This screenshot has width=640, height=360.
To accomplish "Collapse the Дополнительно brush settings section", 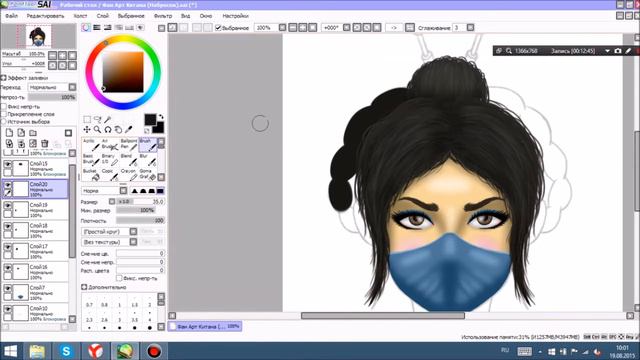I will tap(84, 287).
